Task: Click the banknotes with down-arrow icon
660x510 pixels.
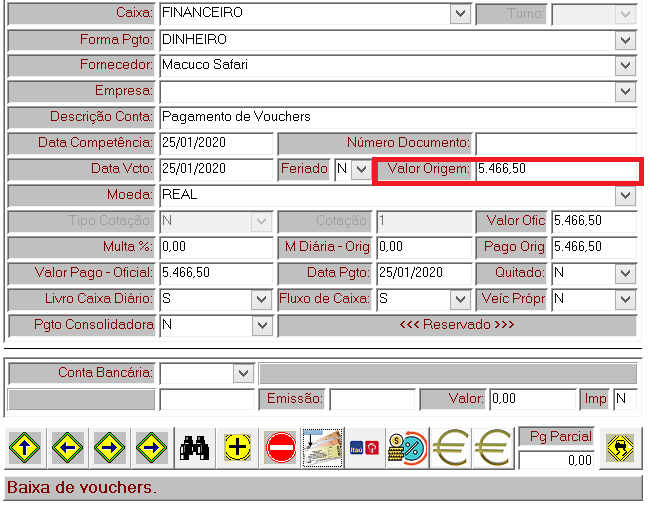Action: [x=322, y=448]
